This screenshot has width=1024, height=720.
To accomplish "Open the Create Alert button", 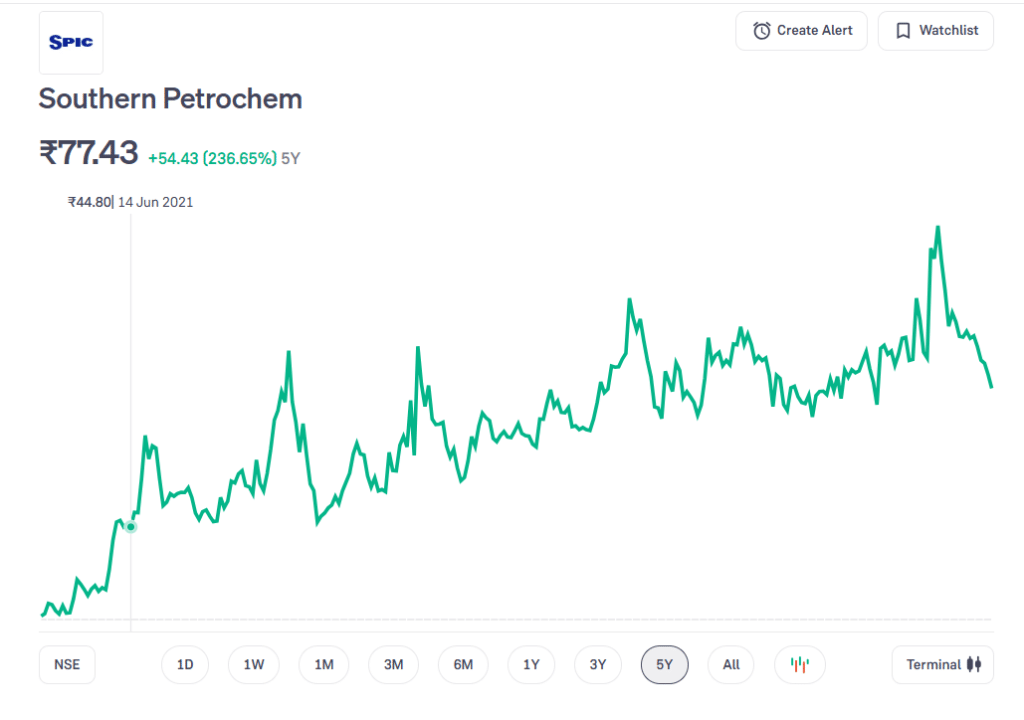I will (802, 31).
